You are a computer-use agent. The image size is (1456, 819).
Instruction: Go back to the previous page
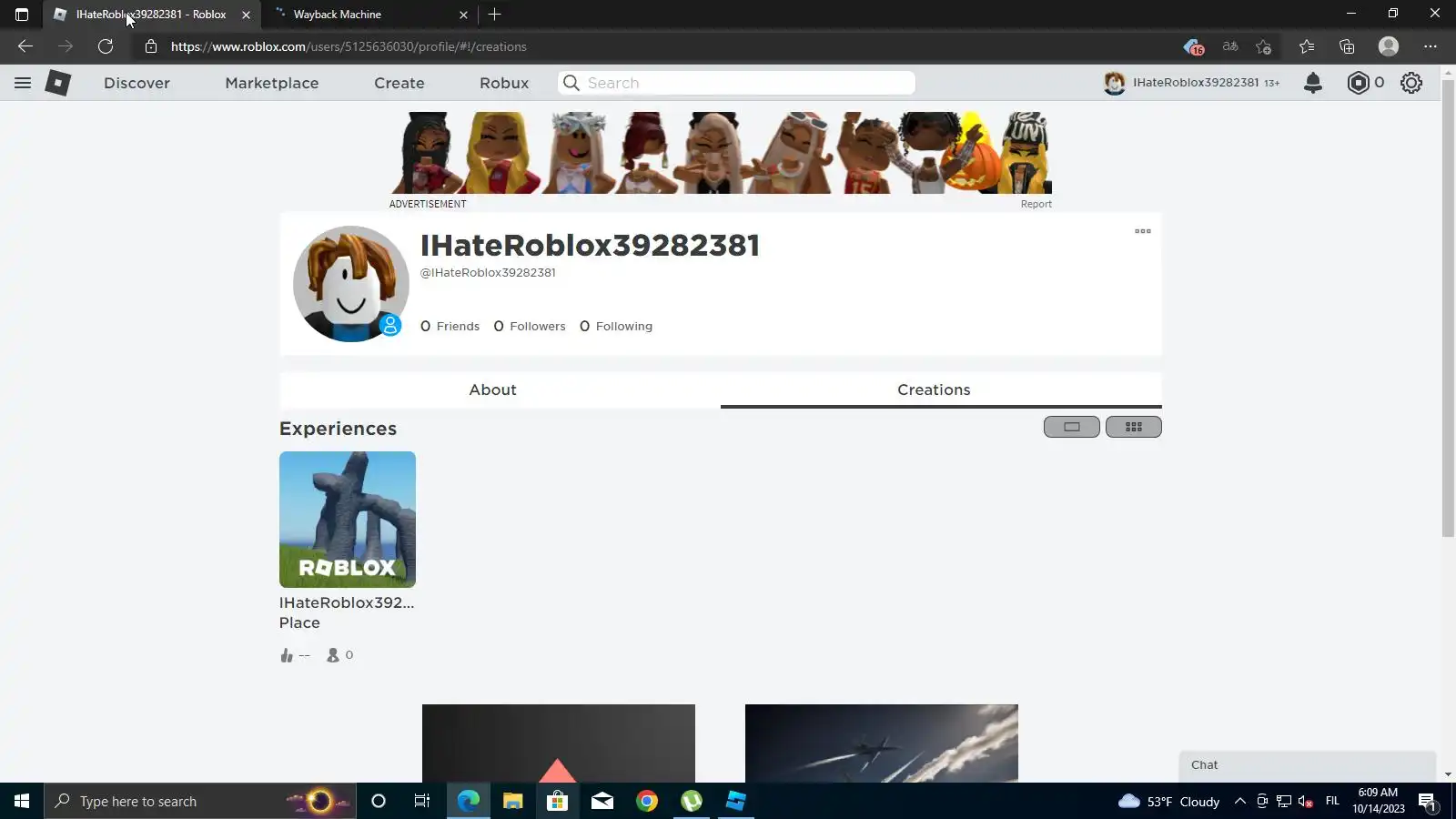click(x=25, y=46)
